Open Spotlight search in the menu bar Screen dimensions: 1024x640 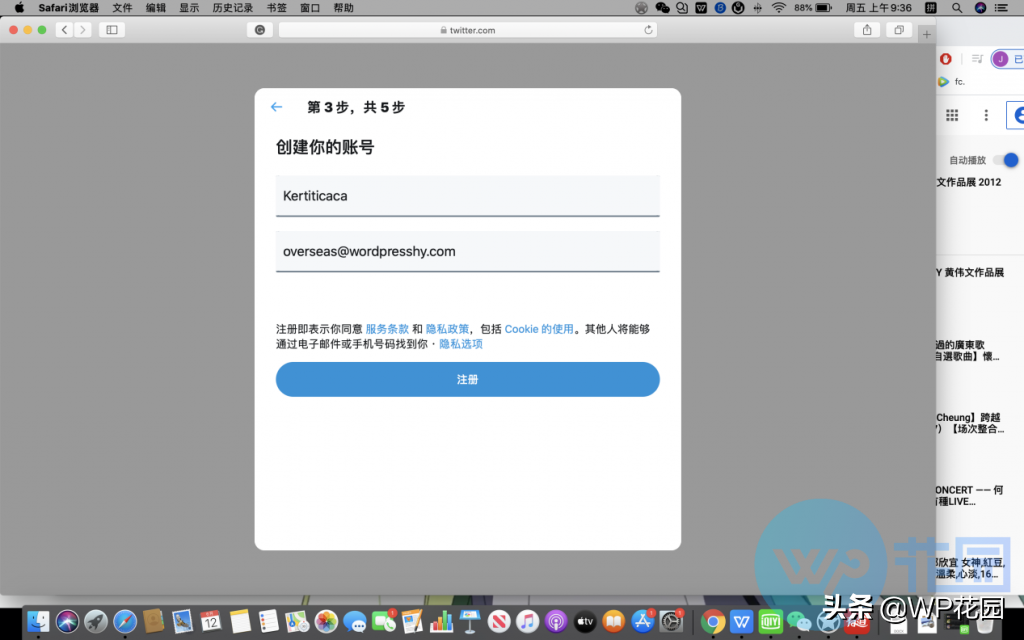click(x=957, y=8)
